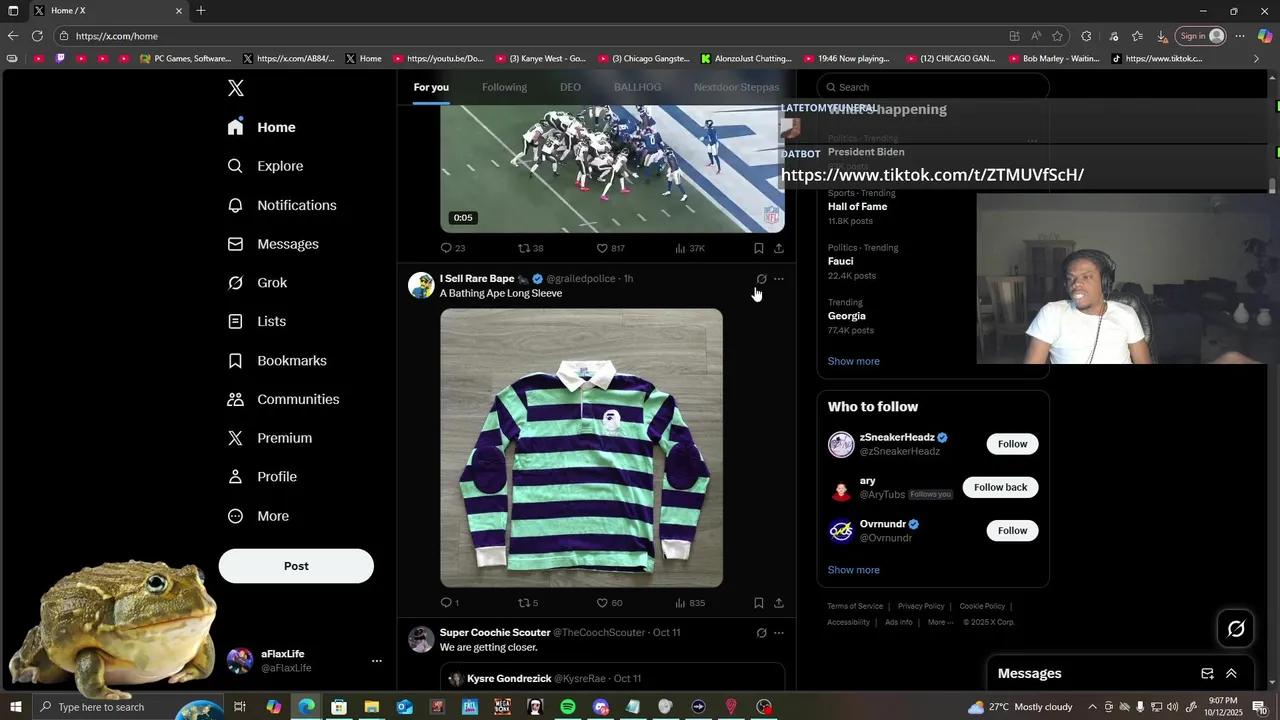Open the Terms of Service link
1280x720 pixels.
(855, 606)
